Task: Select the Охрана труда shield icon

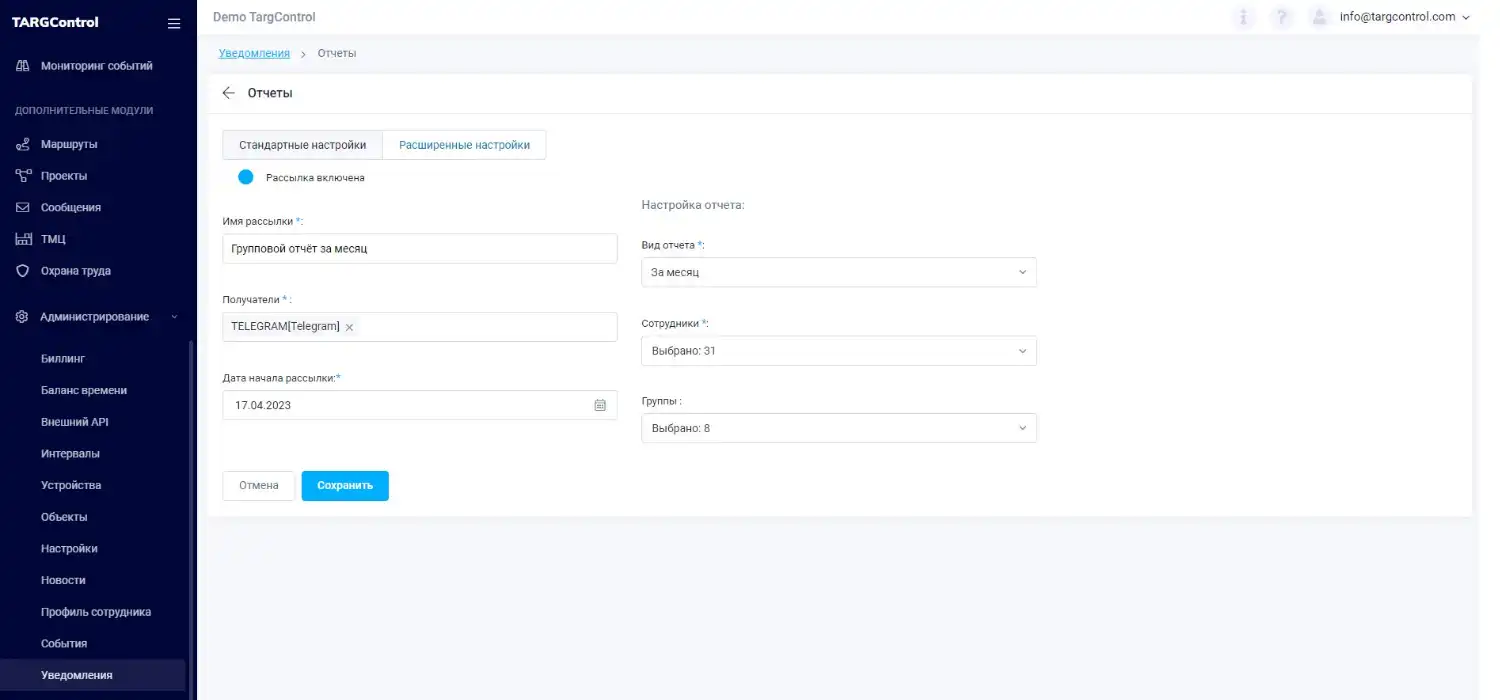Action: tap(21, 270)
